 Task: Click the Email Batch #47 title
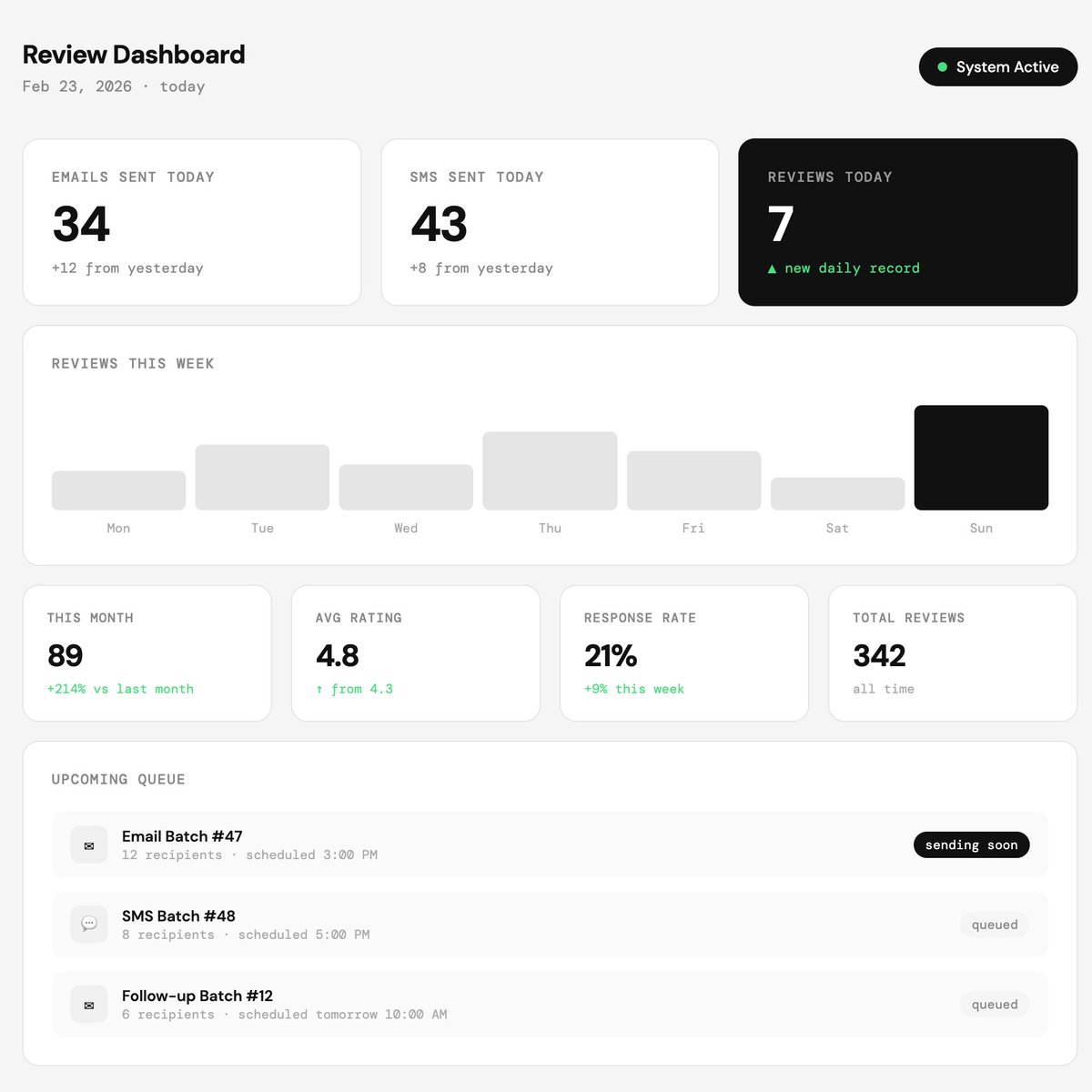[x=182, y=836]
